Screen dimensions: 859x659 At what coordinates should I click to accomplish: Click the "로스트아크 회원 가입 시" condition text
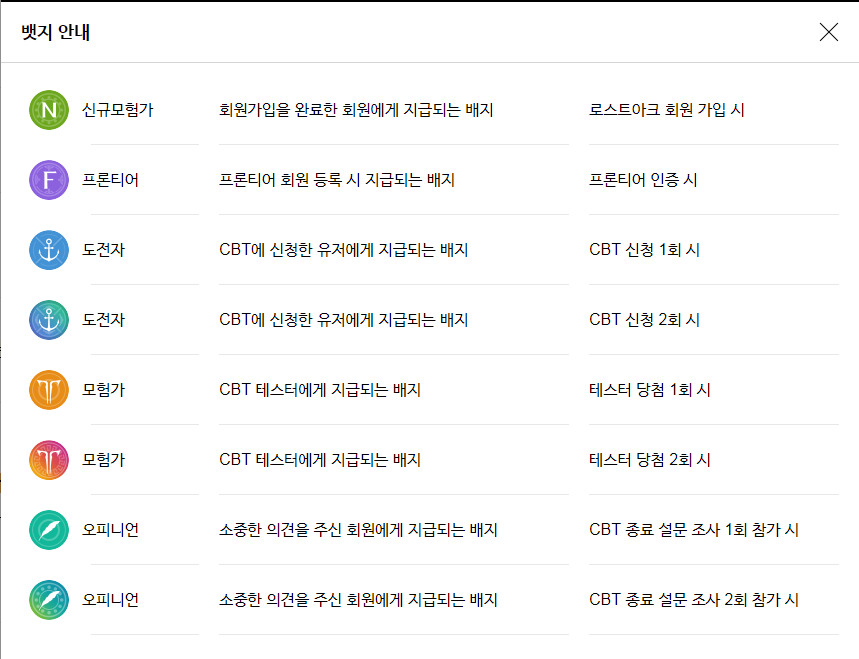click(x=666, y=110)
